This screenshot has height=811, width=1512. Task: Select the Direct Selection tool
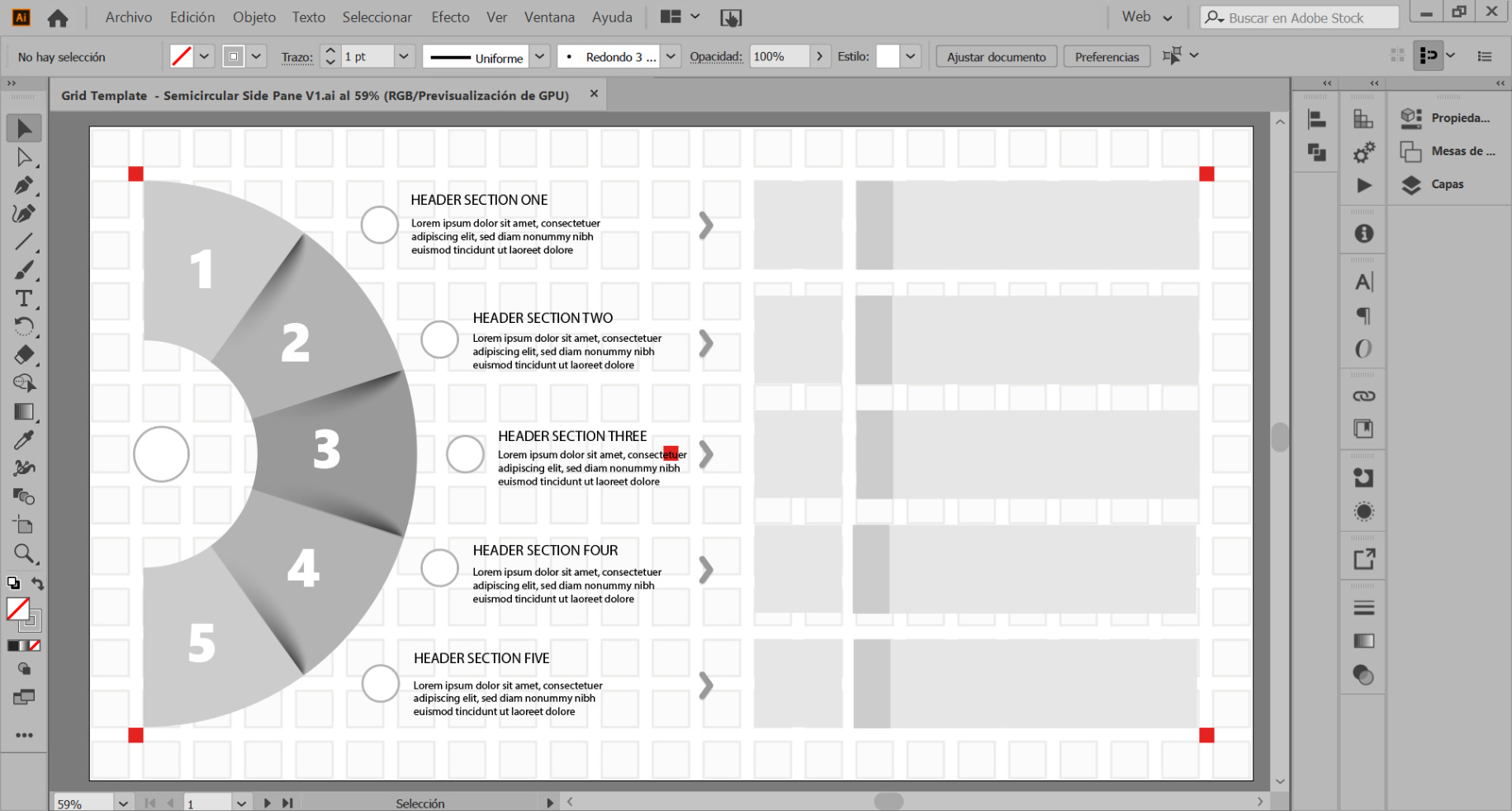pos(24,158)
